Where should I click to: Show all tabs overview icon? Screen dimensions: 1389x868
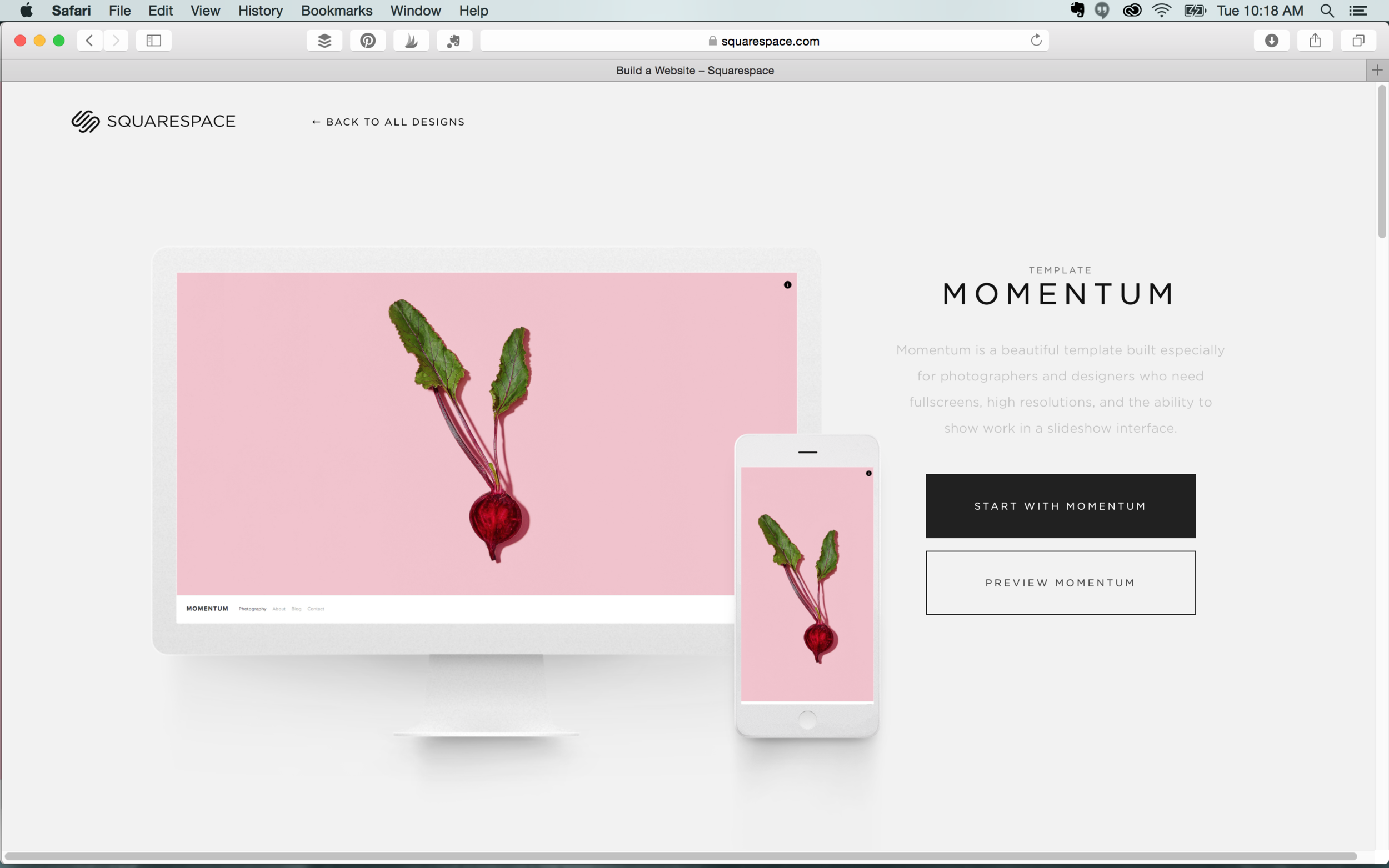pos(1358,40)
